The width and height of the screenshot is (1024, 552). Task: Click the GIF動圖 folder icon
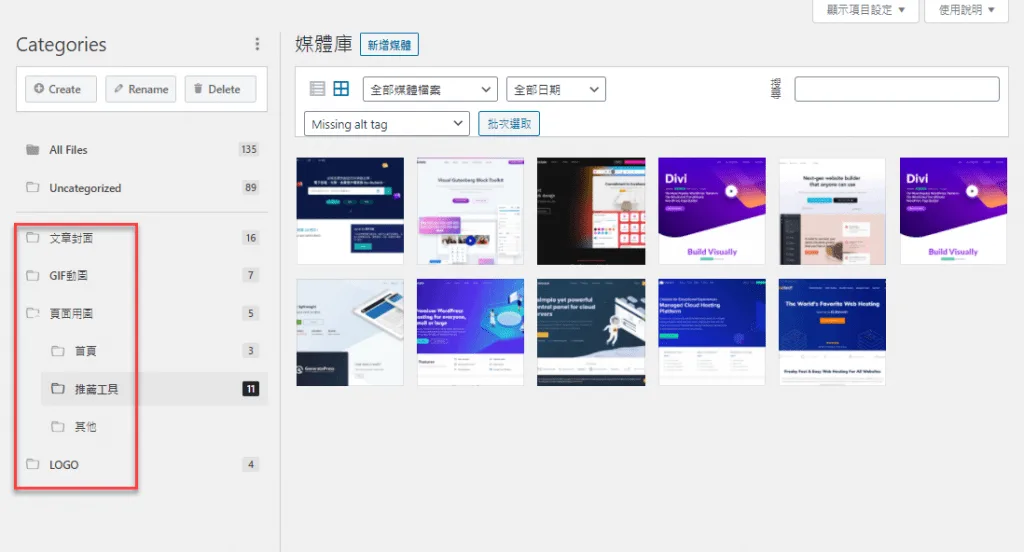[x=33, y=275]
